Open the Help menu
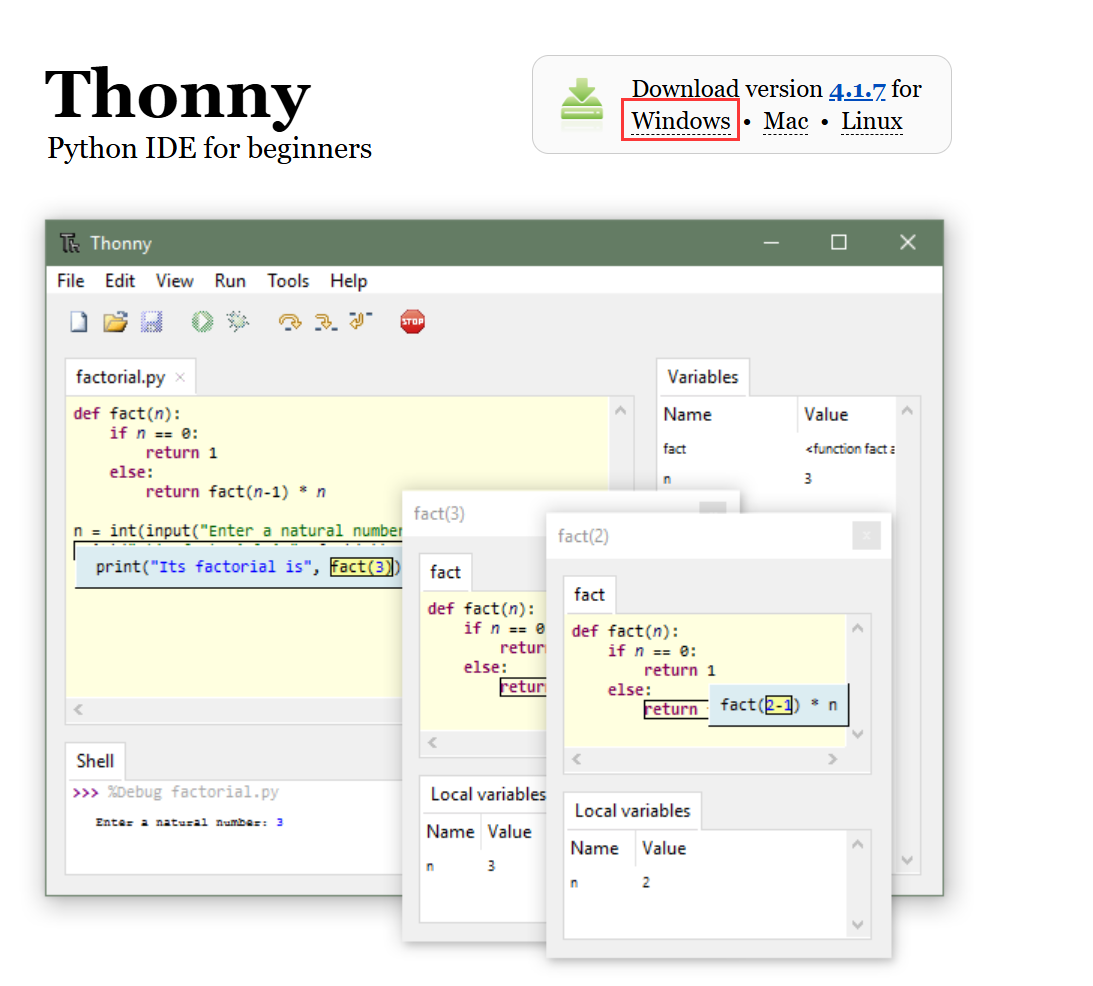Screen dimensions: 1093x986 pos(349,281)
